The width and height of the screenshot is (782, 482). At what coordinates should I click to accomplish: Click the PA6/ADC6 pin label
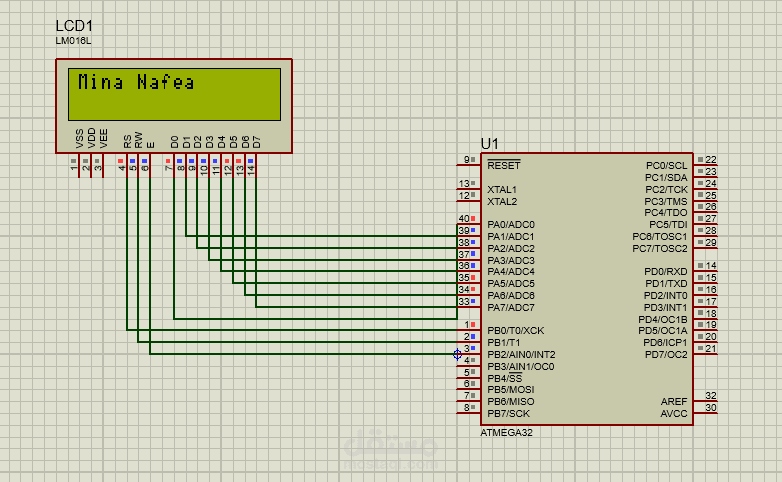click(511, 295)
